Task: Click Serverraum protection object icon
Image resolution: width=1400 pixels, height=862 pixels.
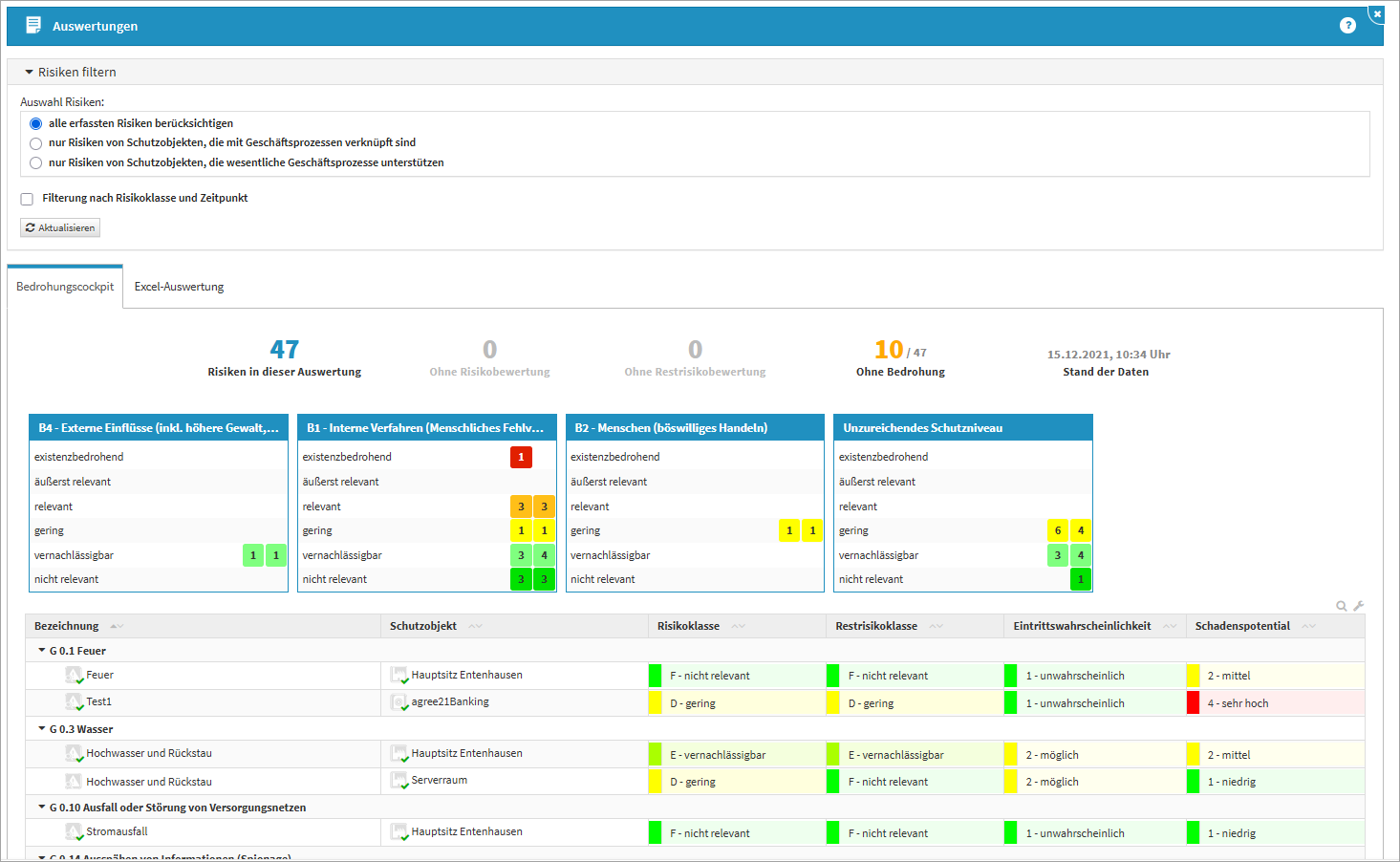Action: coord(399,781)
